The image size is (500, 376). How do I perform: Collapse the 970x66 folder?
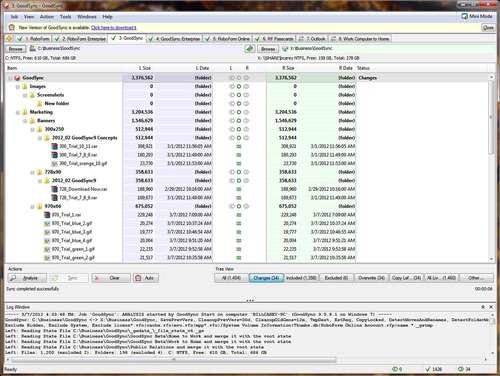(x=32, y=207)
